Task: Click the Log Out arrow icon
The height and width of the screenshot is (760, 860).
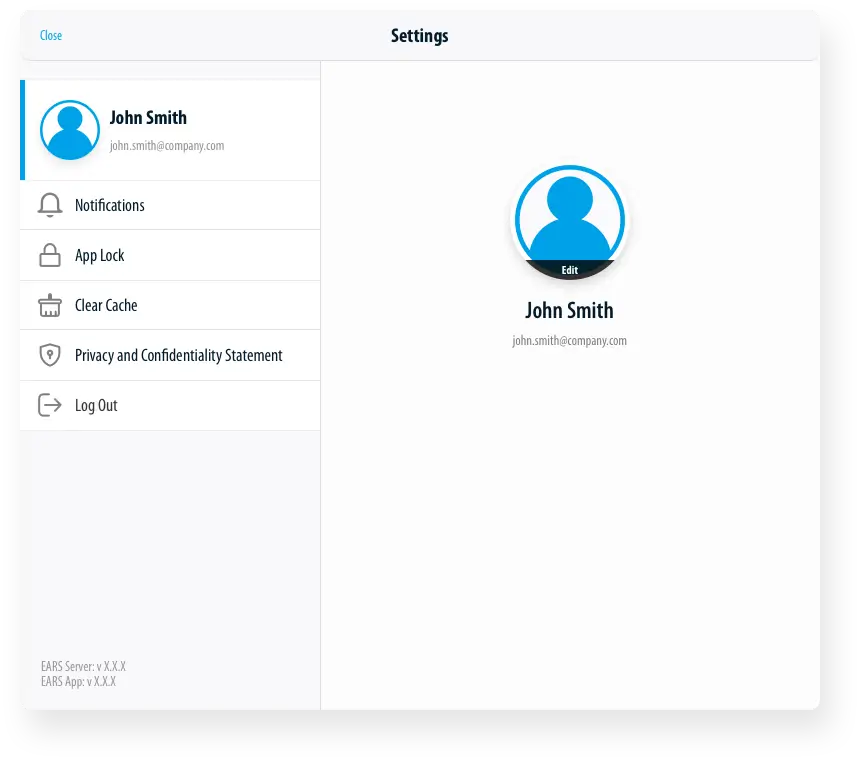Action: pyautogui.click(x=50, y=405)
